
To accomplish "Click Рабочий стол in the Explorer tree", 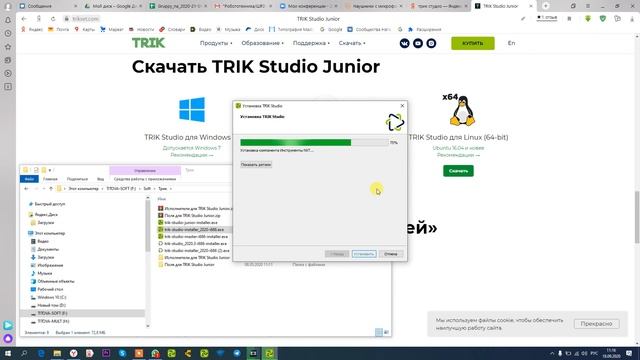I will click(x=50, y=289).
